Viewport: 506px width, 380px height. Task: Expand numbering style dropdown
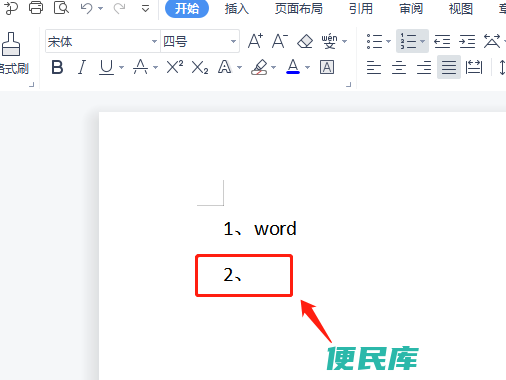point(422,42)
